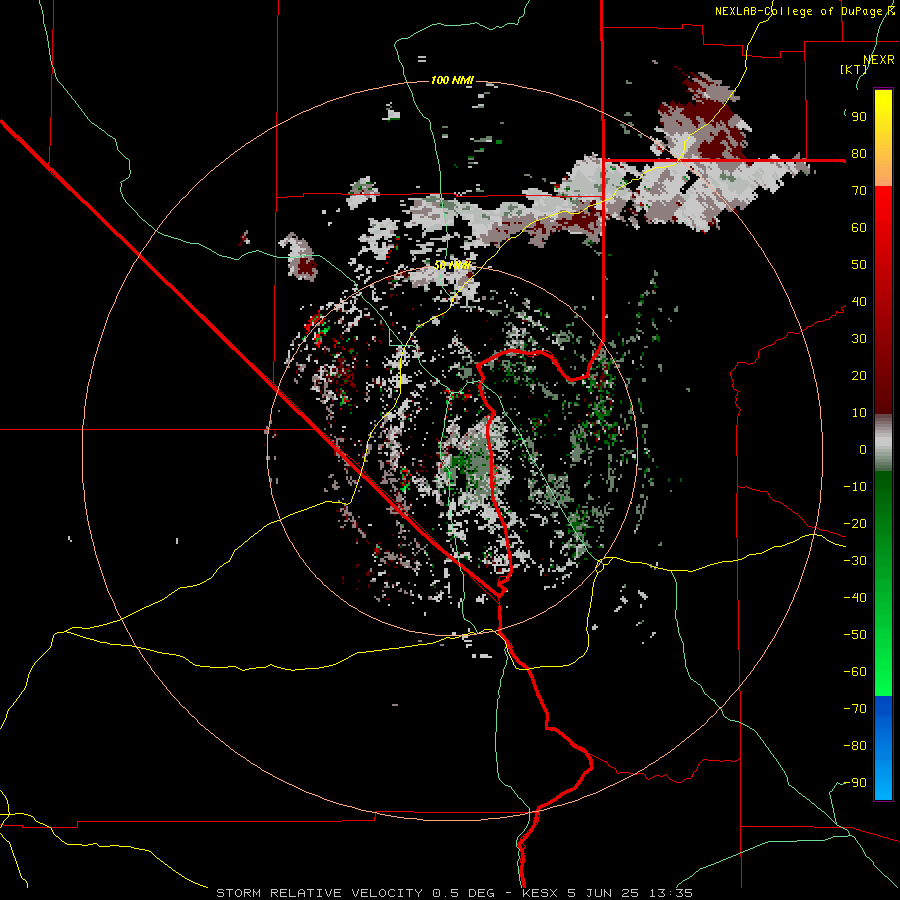Pick the -20 knot scale label

coord(855,524)
